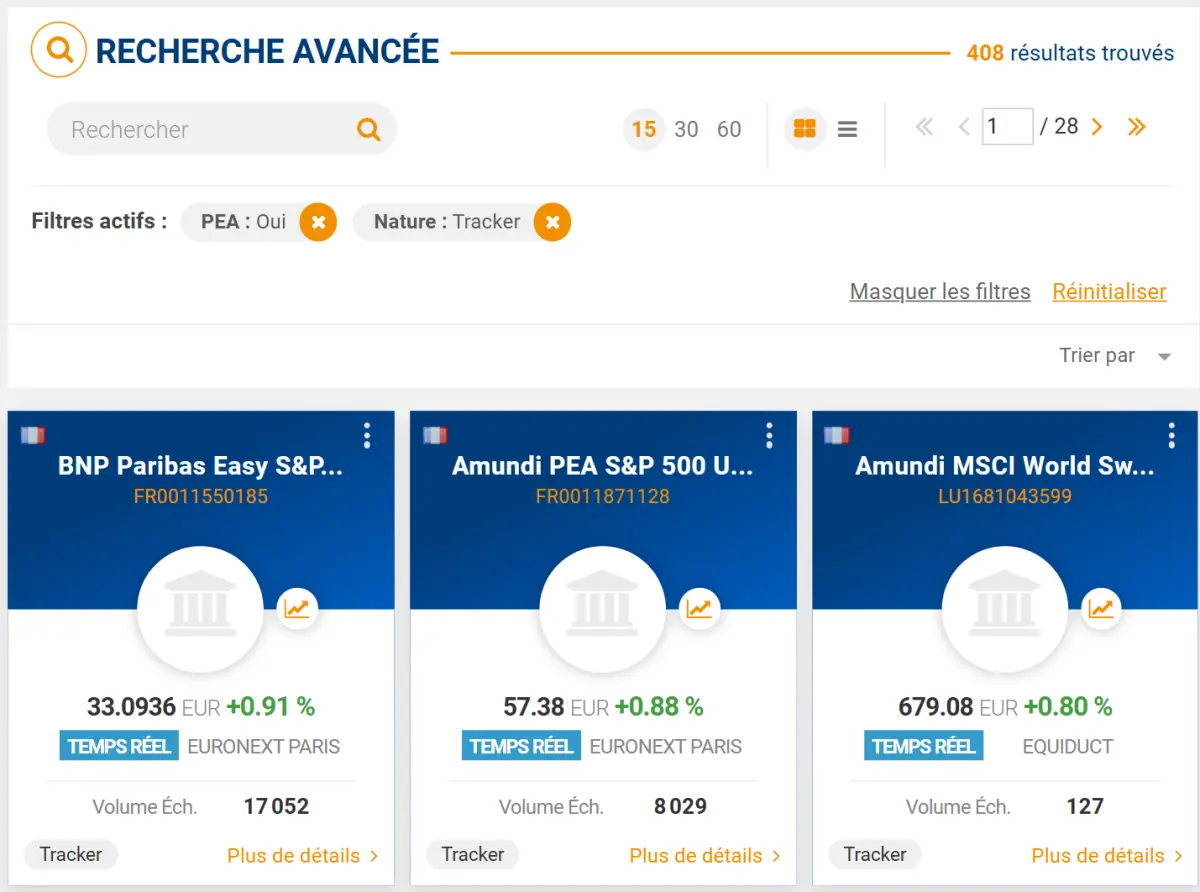Screen dimensions: 1200x892
Task: Click the page number input box
Action: click(x=1007, y=126)
